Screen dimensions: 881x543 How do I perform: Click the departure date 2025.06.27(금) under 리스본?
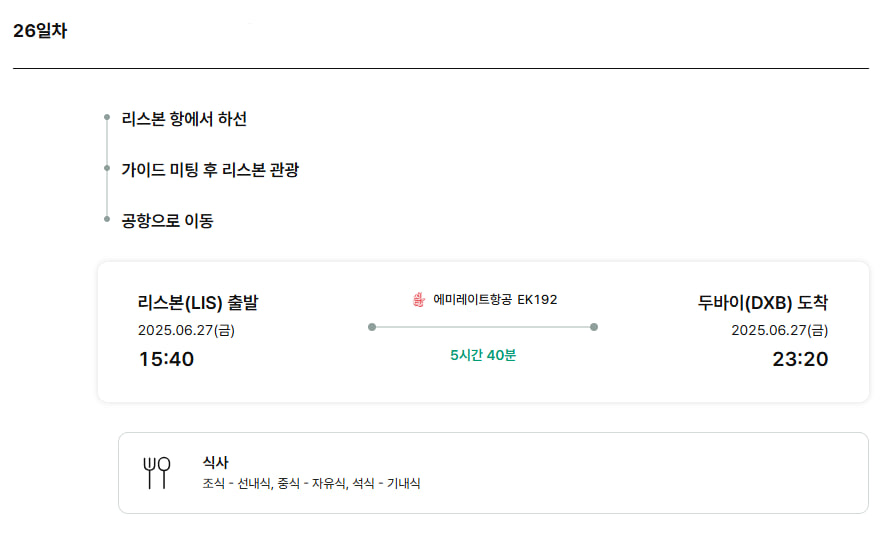pyautogui.click(x=186, y=330)
